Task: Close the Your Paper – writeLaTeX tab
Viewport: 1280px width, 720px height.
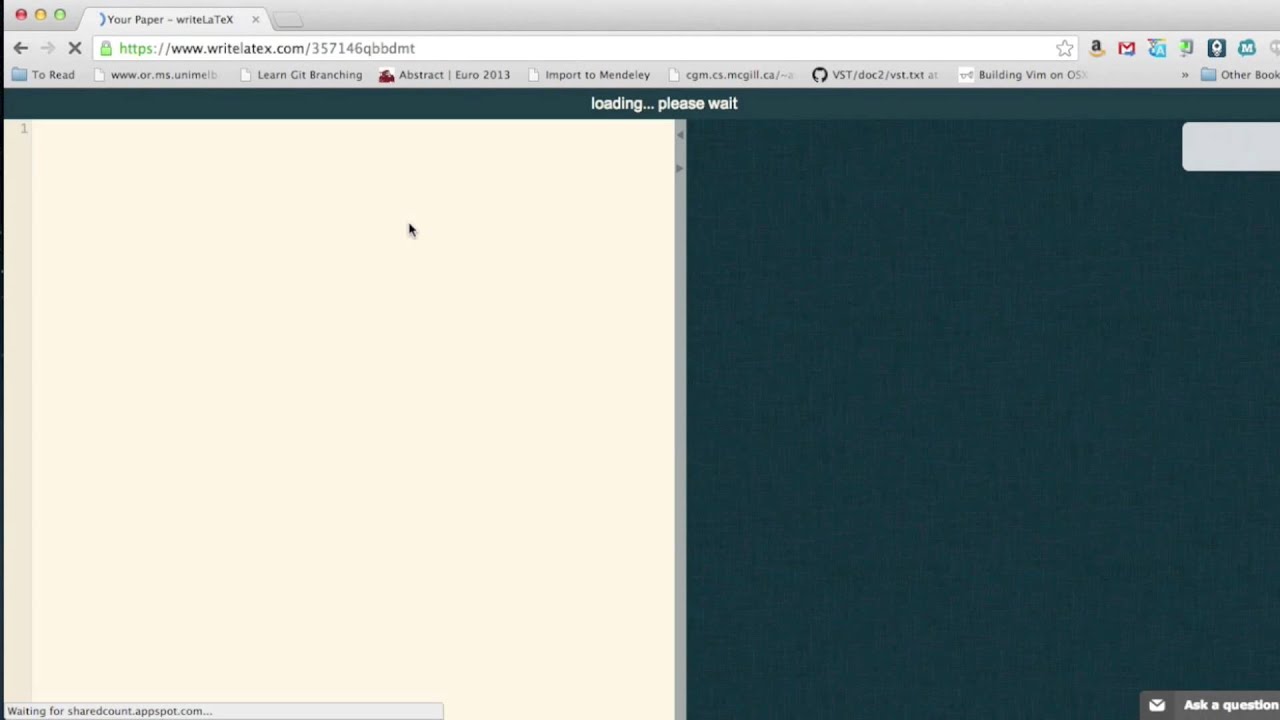Action: click(x=255, y=19)
